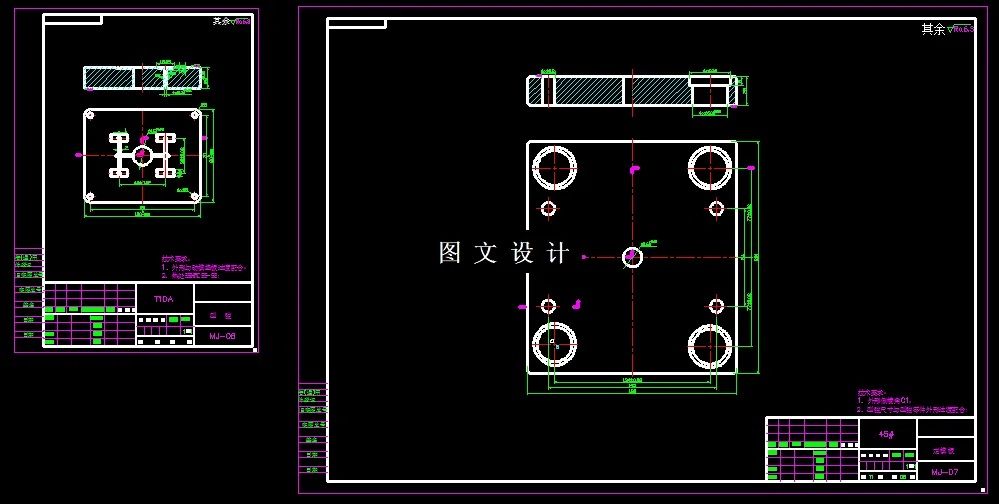Viewport: 999px width, 504px height.
Task: Select the MJ-06 drawing number text
Action: pyautogui.click(x=222, y=336)
